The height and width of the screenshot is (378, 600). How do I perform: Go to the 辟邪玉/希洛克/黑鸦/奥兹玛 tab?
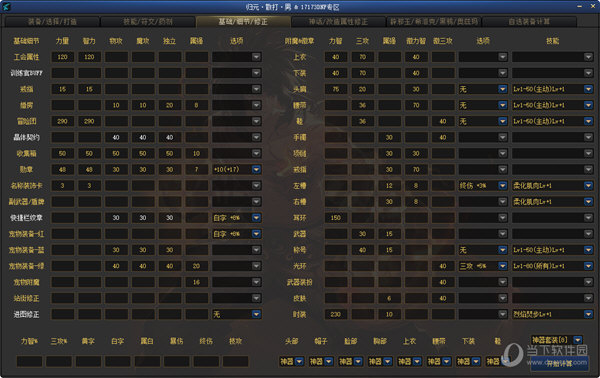pos(434,22)
